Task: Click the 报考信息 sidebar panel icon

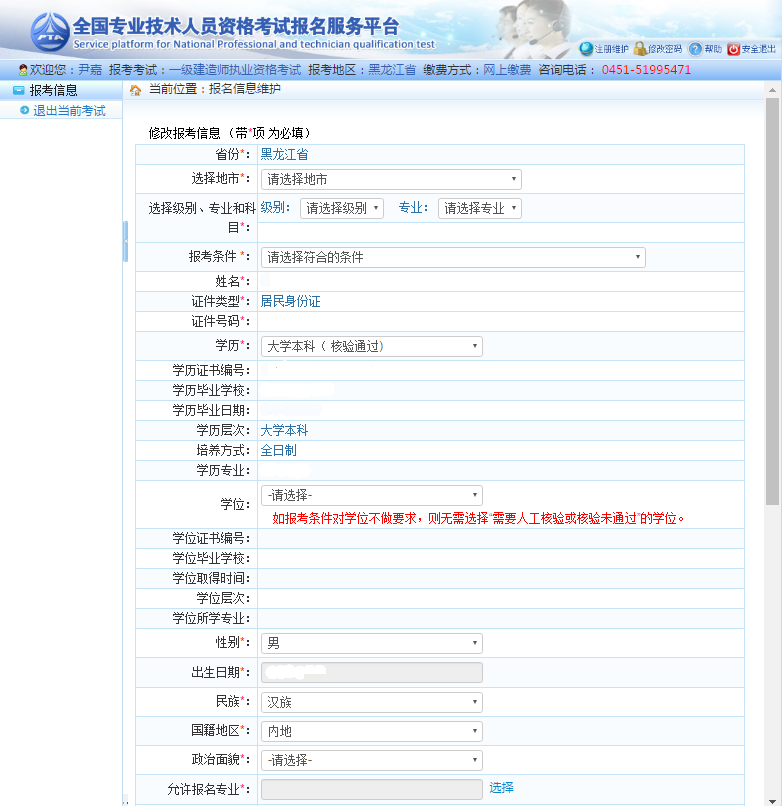Action: click(18, 90)
